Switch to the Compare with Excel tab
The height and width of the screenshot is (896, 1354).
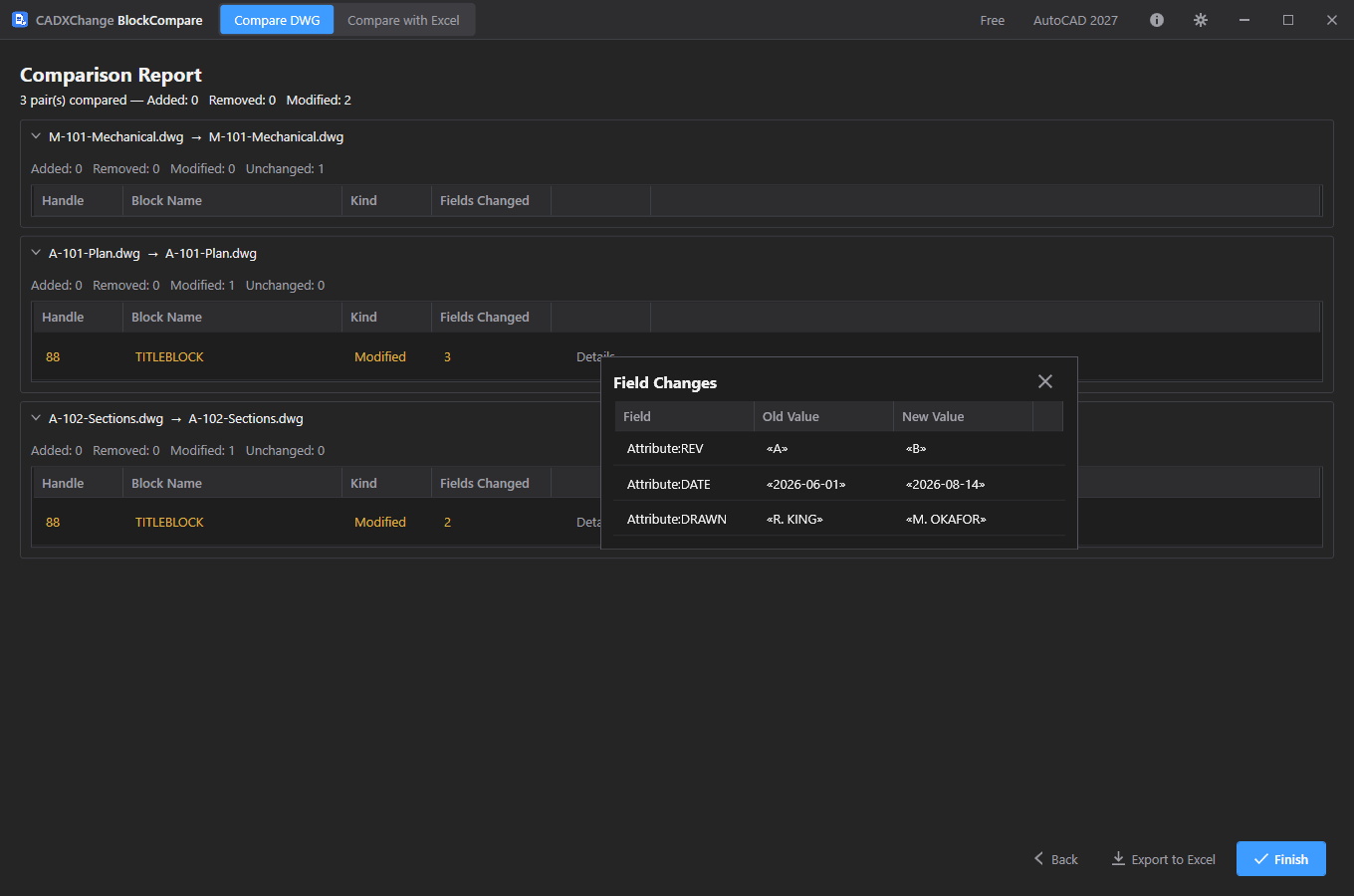[x=403, y=20]
